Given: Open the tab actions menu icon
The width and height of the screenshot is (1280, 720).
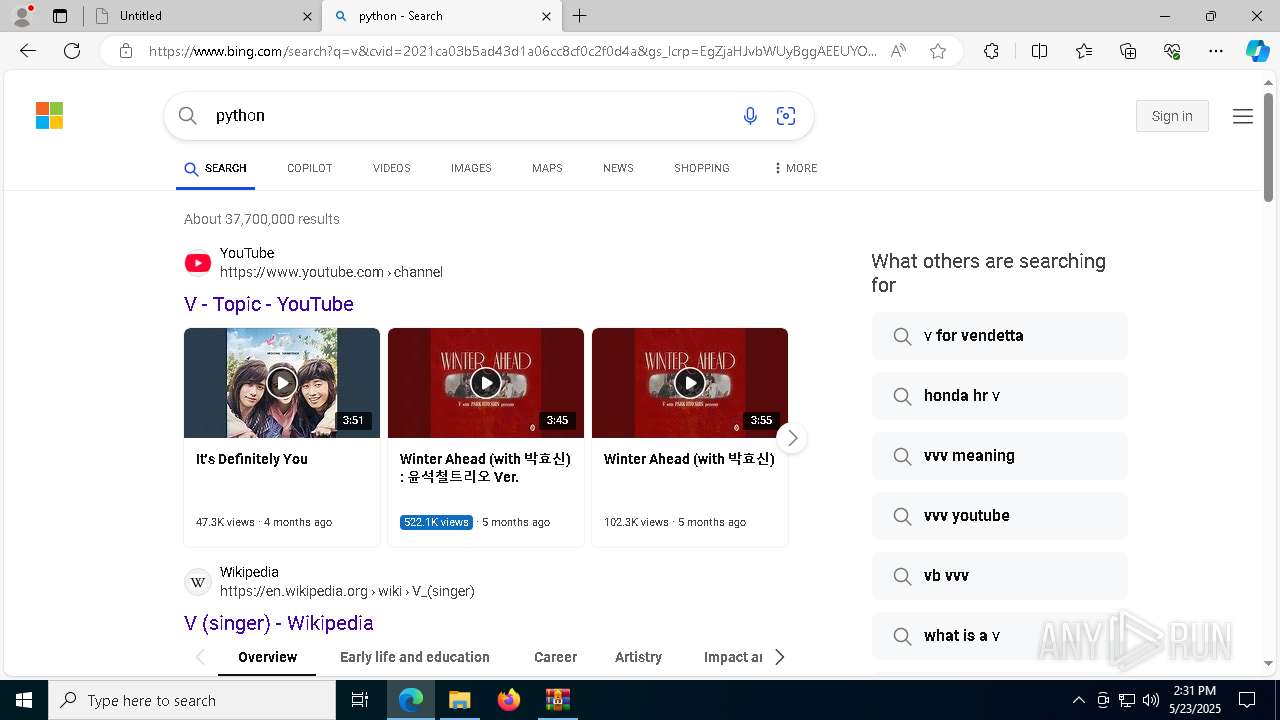Looking at the screenshot, I should (x=60, y=16).
